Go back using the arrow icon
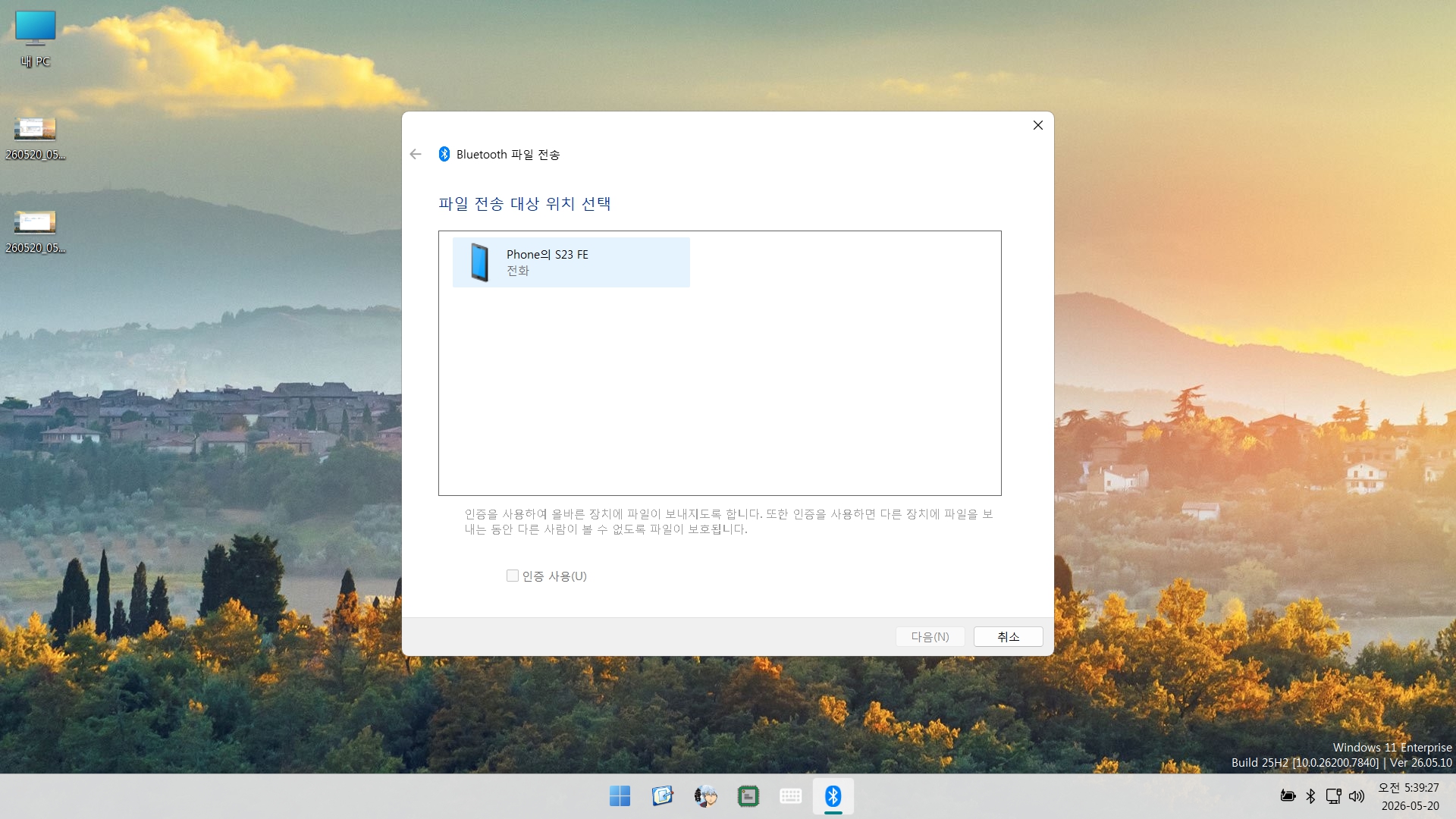Image resolution: width=1456 pixels, height=819 pixels. pos(416,154)
